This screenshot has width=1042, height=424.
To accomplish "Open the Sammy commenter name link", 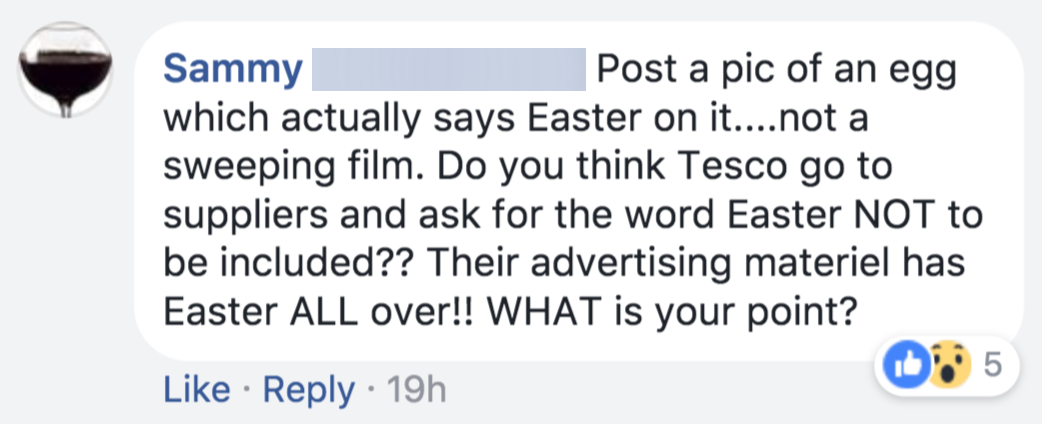I will click(232, 70).
